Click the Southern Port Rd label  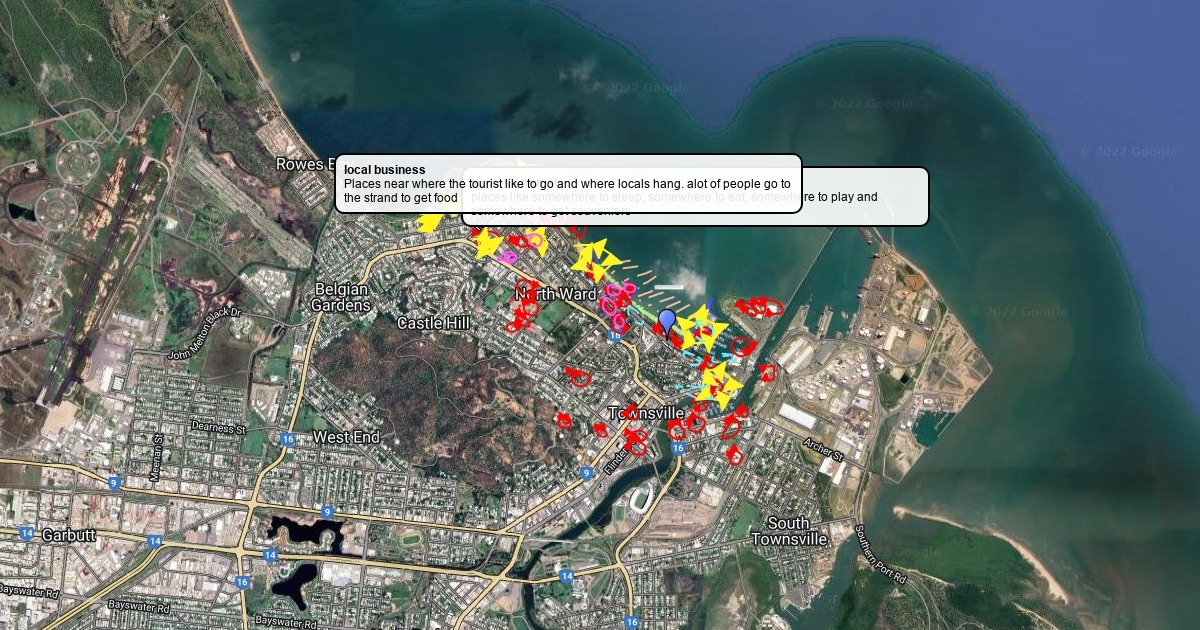pos(881,556)
